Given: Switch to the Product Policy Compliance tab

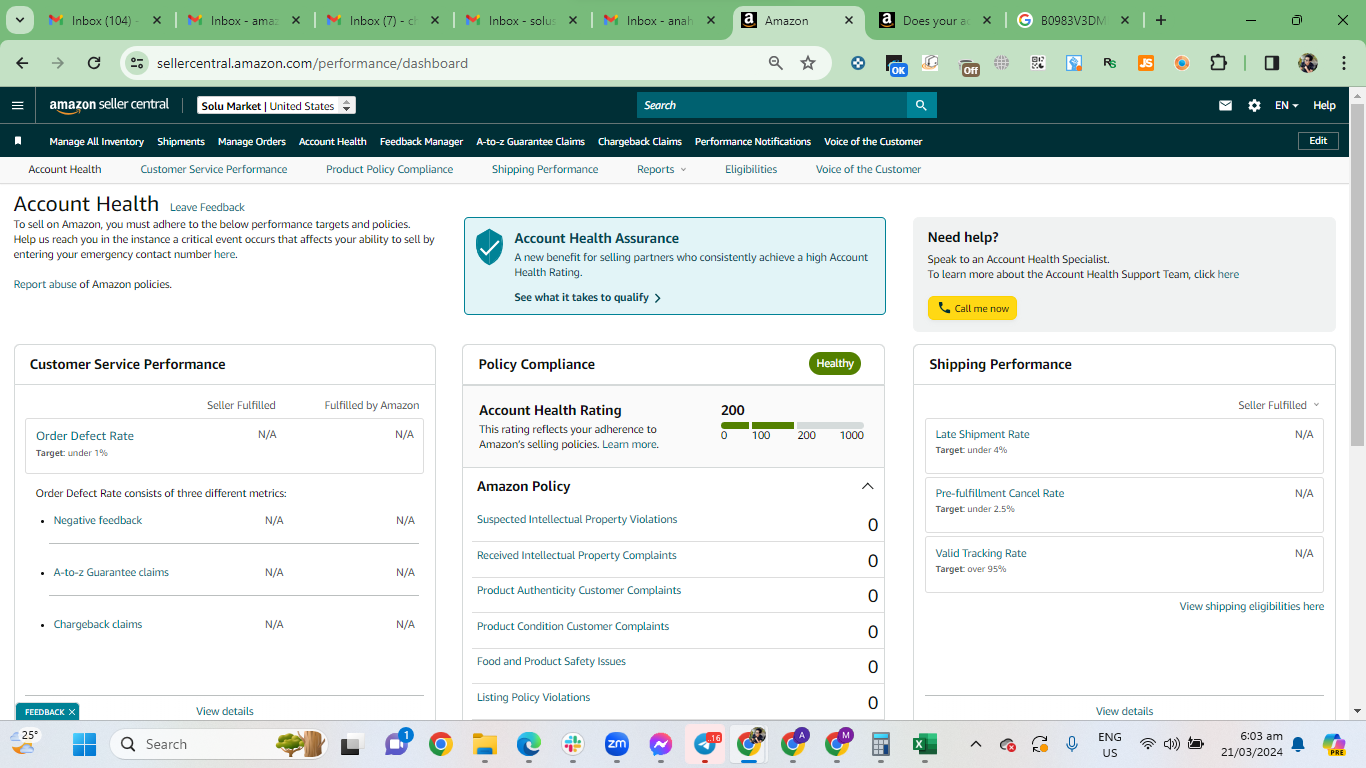Looking at the screenshot, I should click(x=389, y=169).
